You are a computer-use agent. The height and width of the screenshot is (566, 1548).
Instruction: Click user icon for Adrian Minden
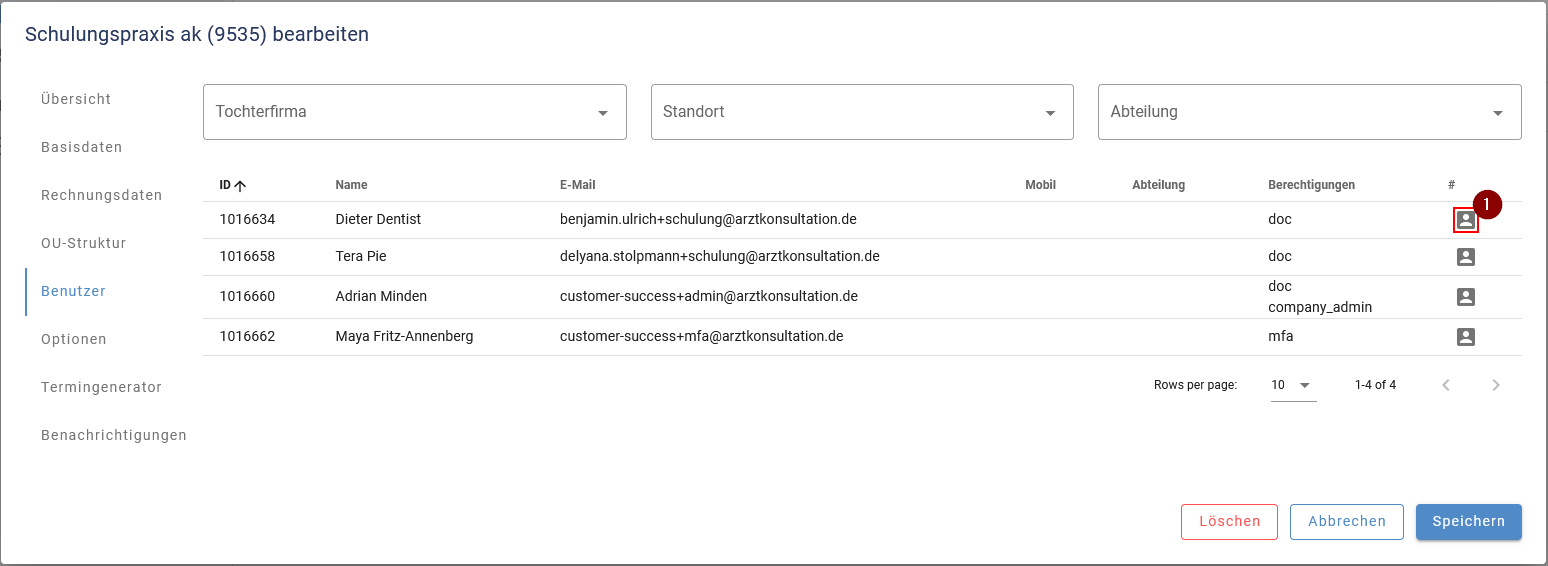coord(1465,297)
